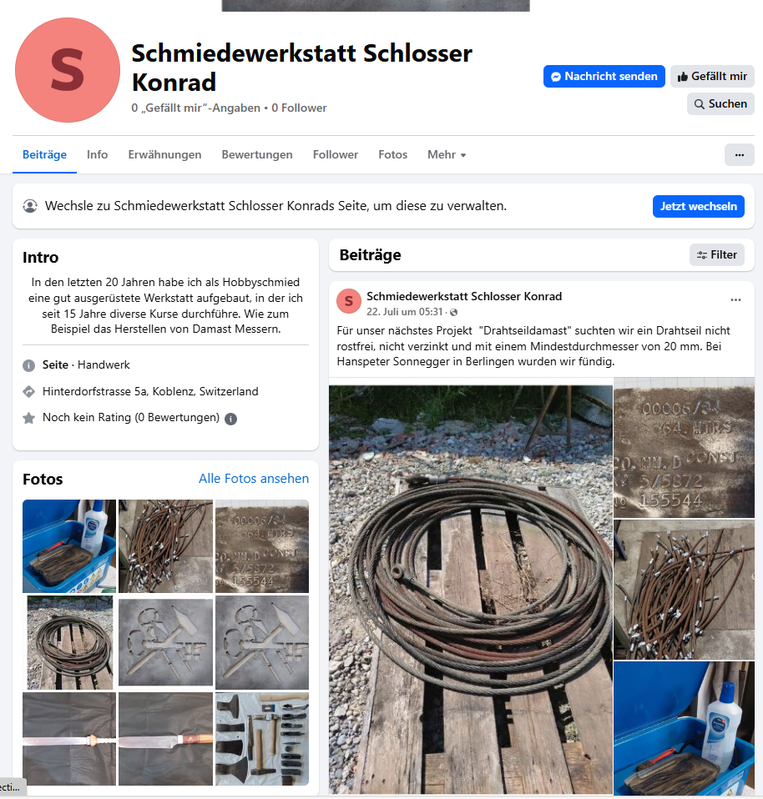
Task: Click the globe privacy icon on the post
Action: click(x=454, y=312)
